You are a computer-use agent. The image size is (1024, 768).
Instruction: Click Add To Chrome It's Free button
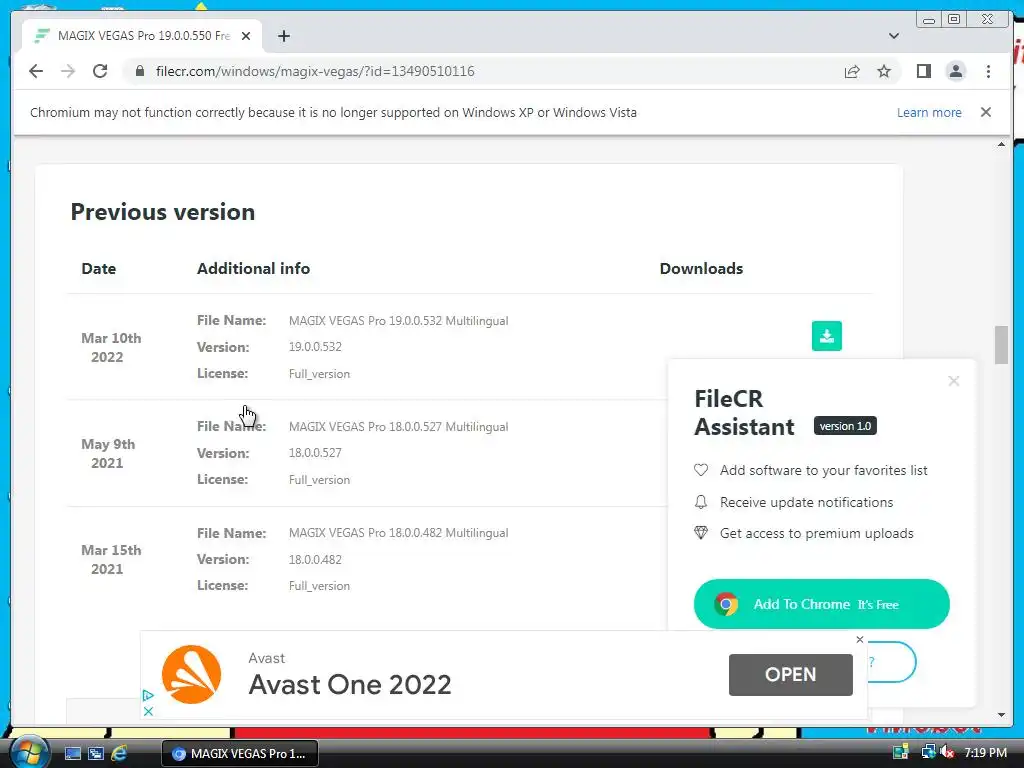click(x=821, y=604)
